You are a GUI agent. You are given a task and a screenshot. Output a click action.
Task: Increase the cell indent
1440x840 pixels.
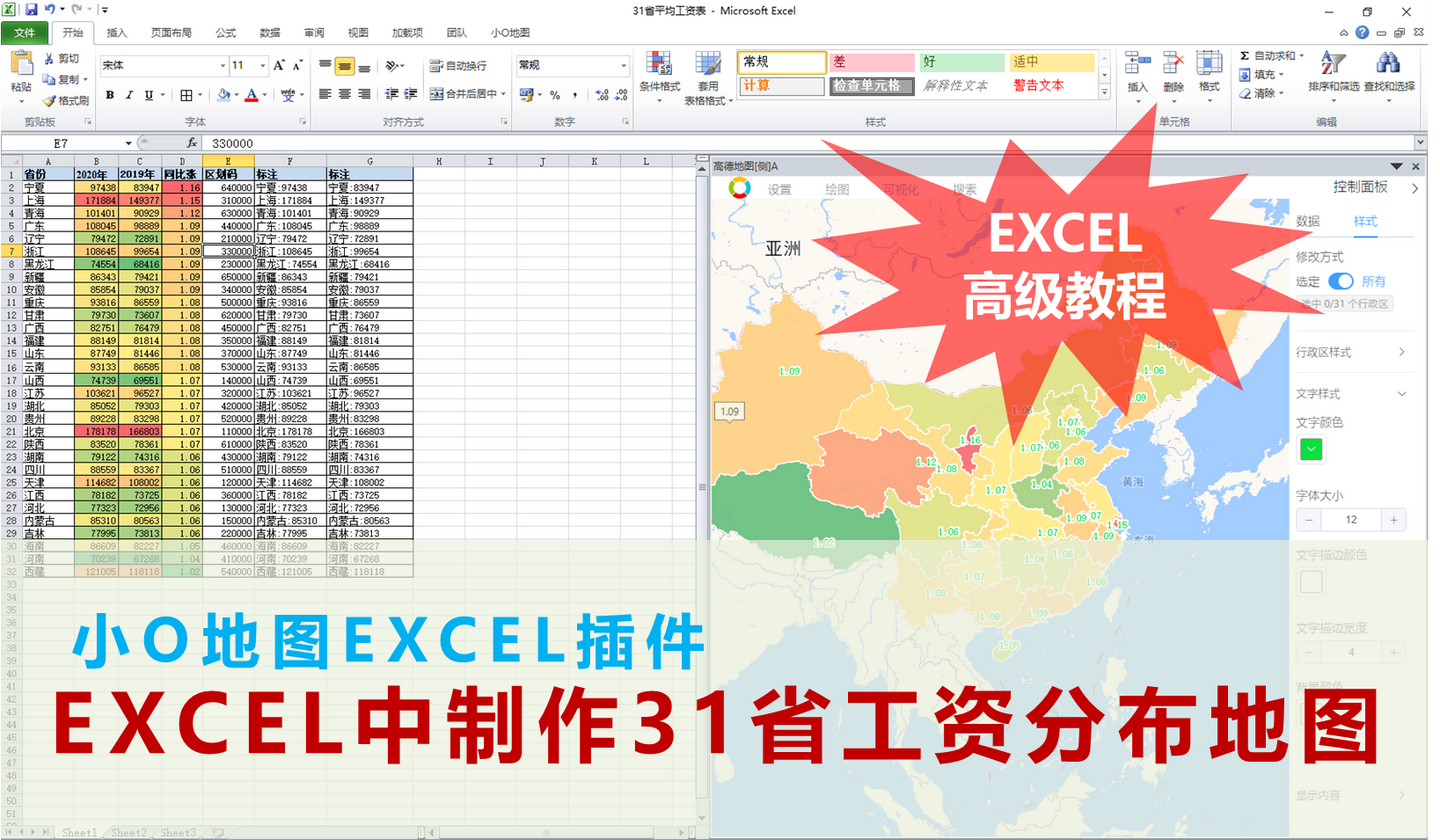click(411, 94)
